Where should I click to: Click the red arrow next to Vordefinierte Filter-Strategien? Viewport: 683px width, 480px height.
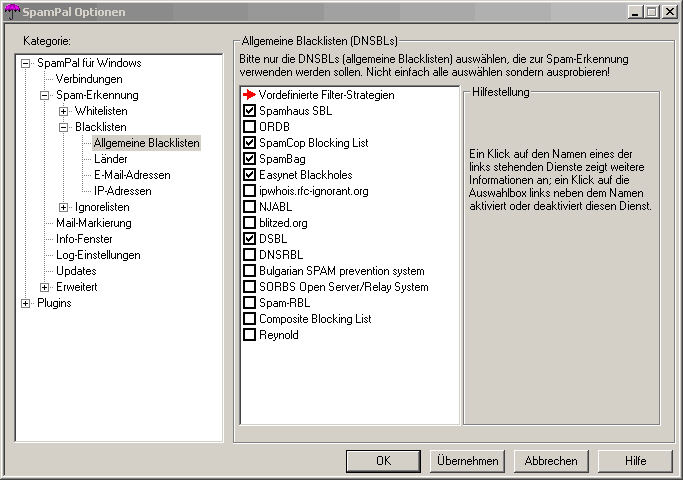(249, 95)
